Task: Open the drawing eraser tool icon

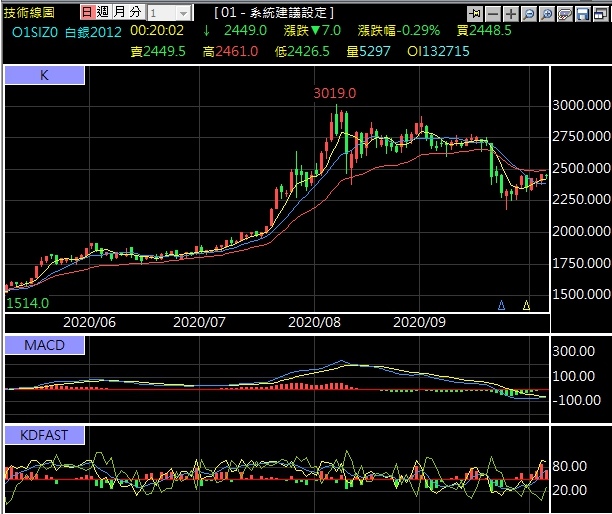Action: click(x=565, y=14)
